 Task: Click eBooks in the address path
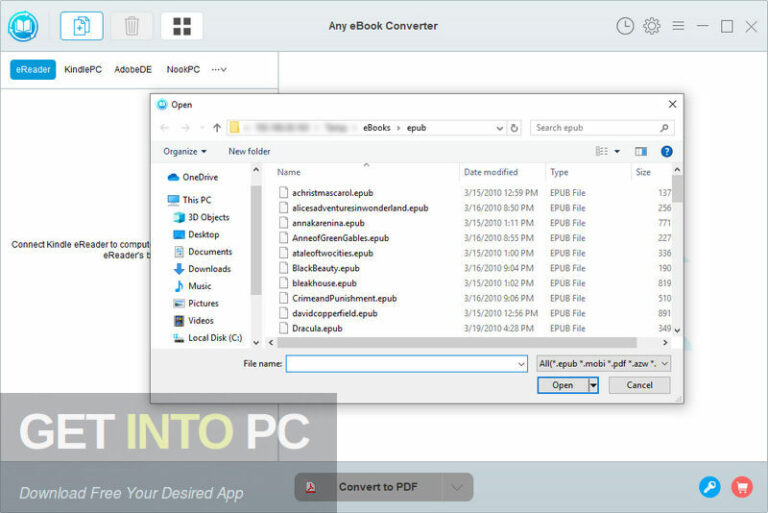(376, 128)
